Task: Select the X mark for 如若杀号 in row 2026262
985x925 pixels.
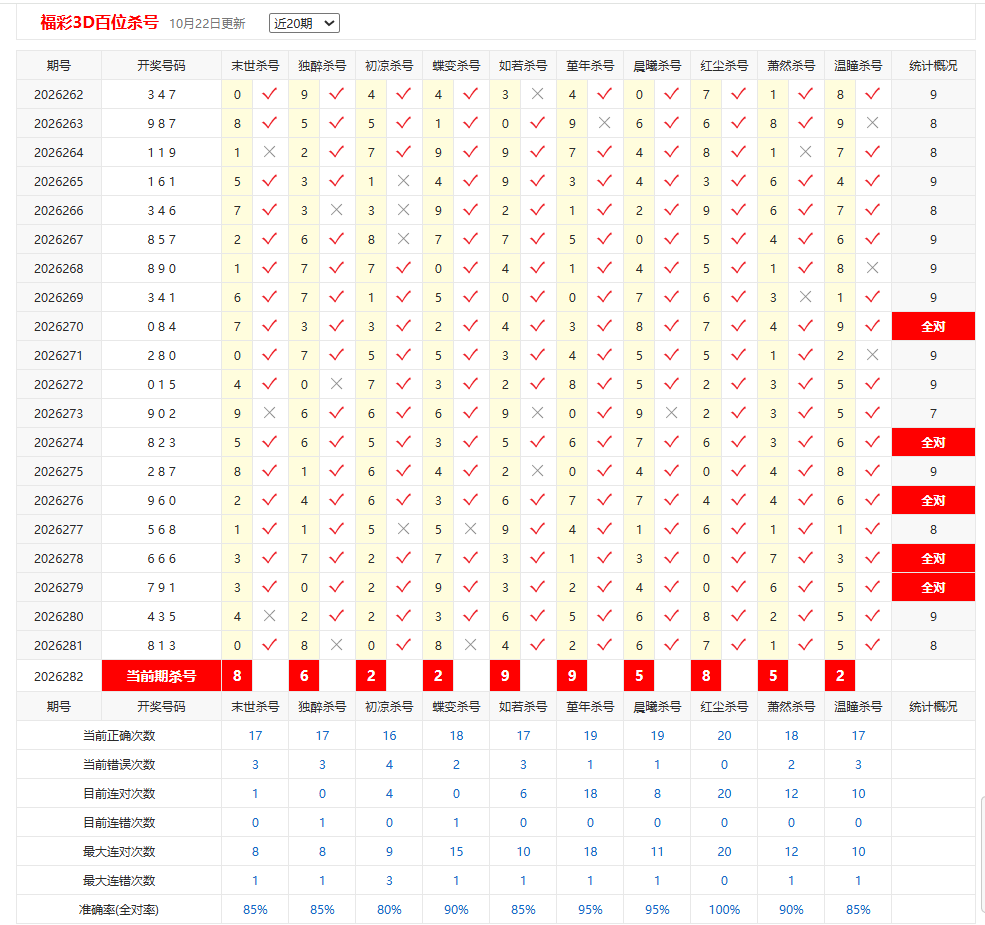Action: click(x=537, y=94)
